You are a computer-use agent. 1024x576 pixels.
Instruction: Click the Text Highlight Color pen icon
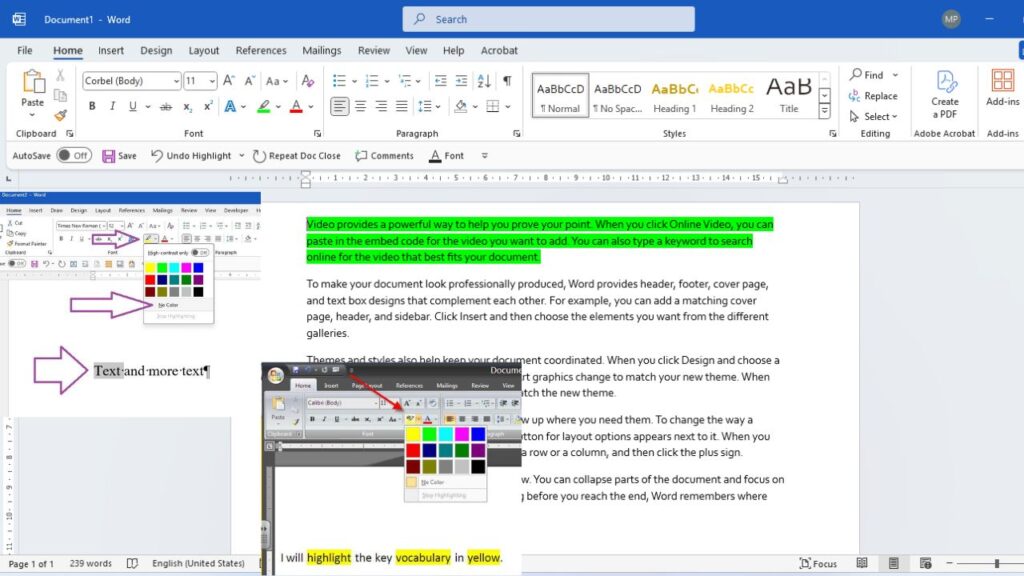264,106
